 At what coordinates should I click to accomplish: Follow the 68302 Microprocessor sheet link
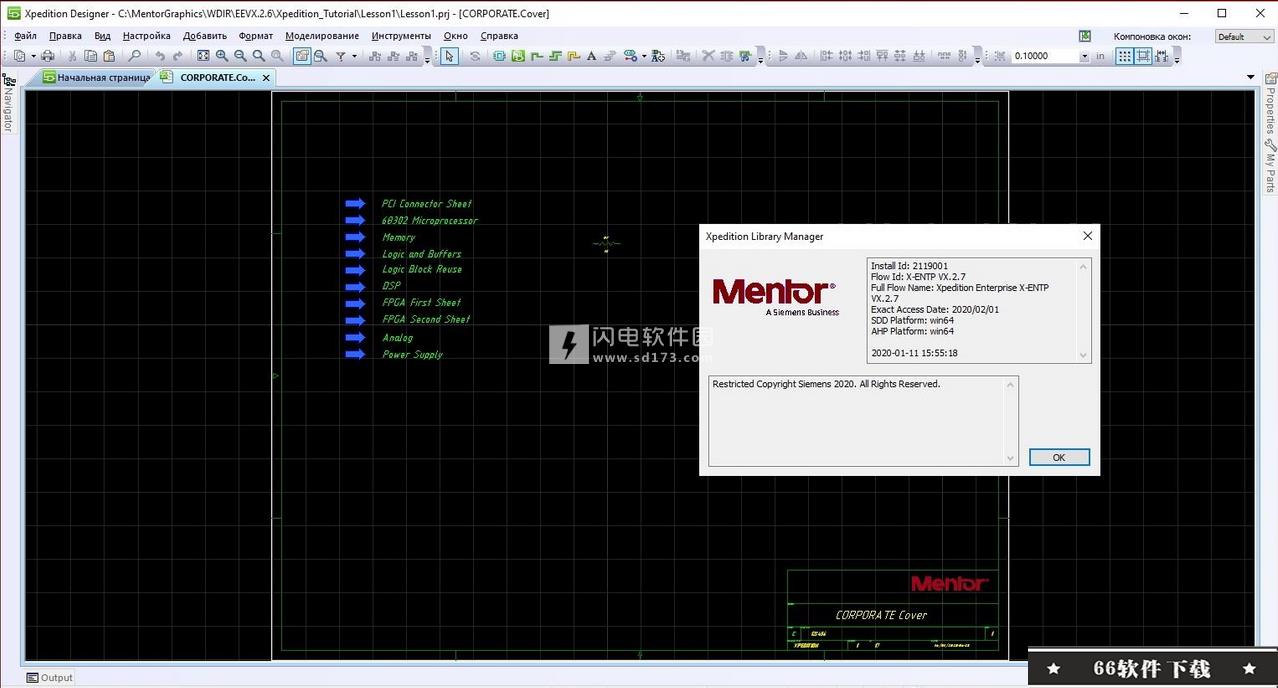click(x=429, y=221)
